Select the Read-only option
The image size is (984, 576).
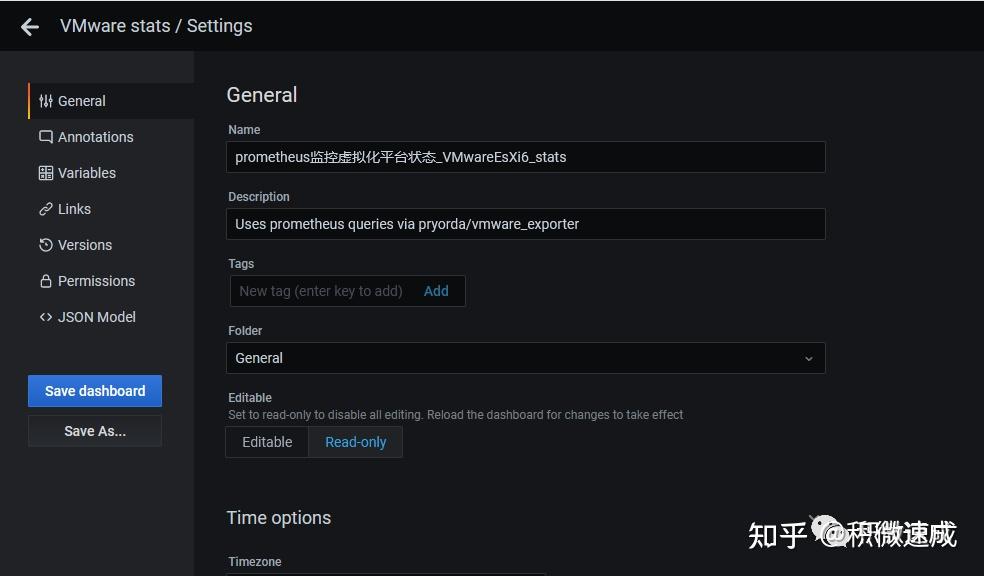tap(355, 442)
